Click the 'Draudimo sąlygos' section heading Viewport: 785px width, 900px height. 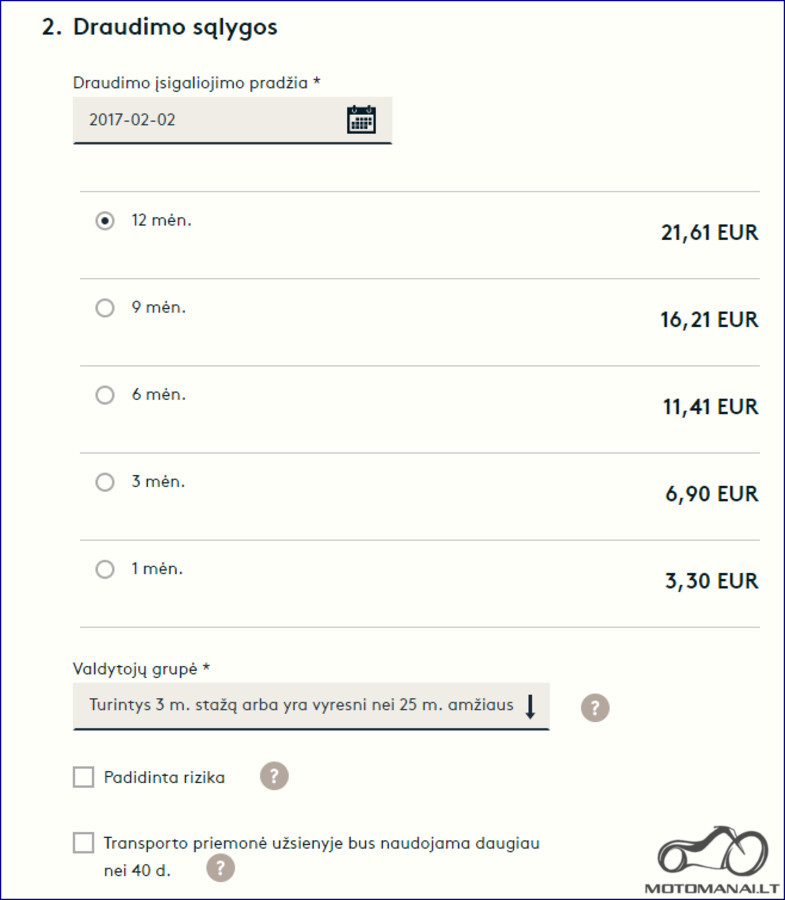(160, 28)
